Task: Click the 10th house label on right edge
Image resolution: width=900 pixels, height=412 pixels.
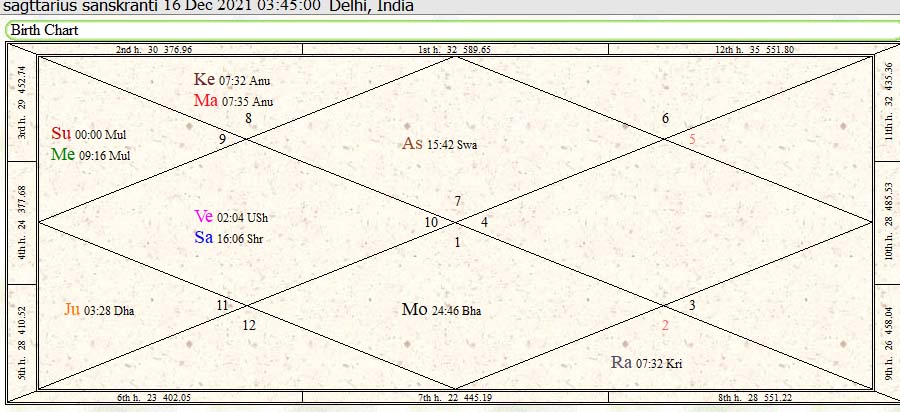Action: pos(887,221)
